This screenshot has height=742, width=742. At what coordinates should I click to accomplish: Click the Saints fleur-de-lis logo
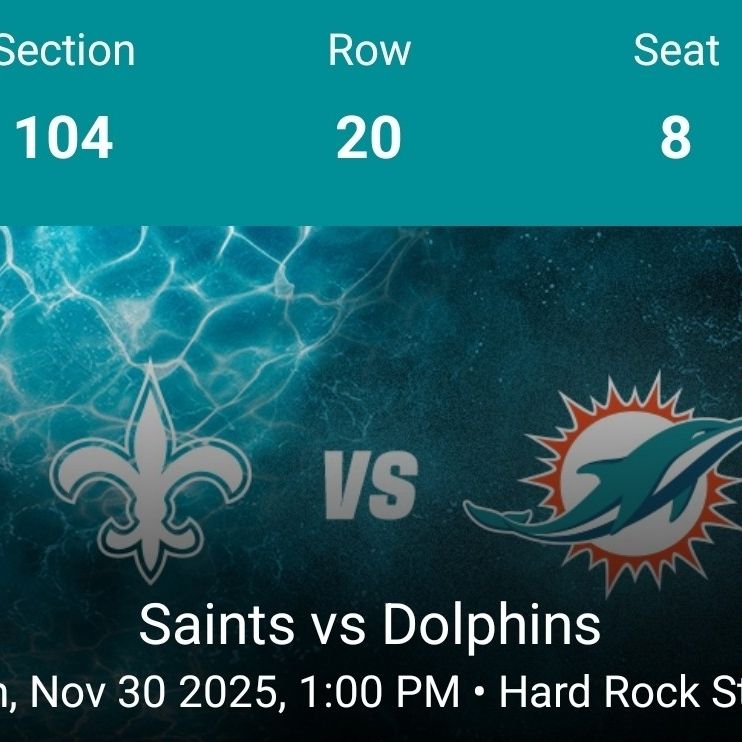tap(150, 473)
